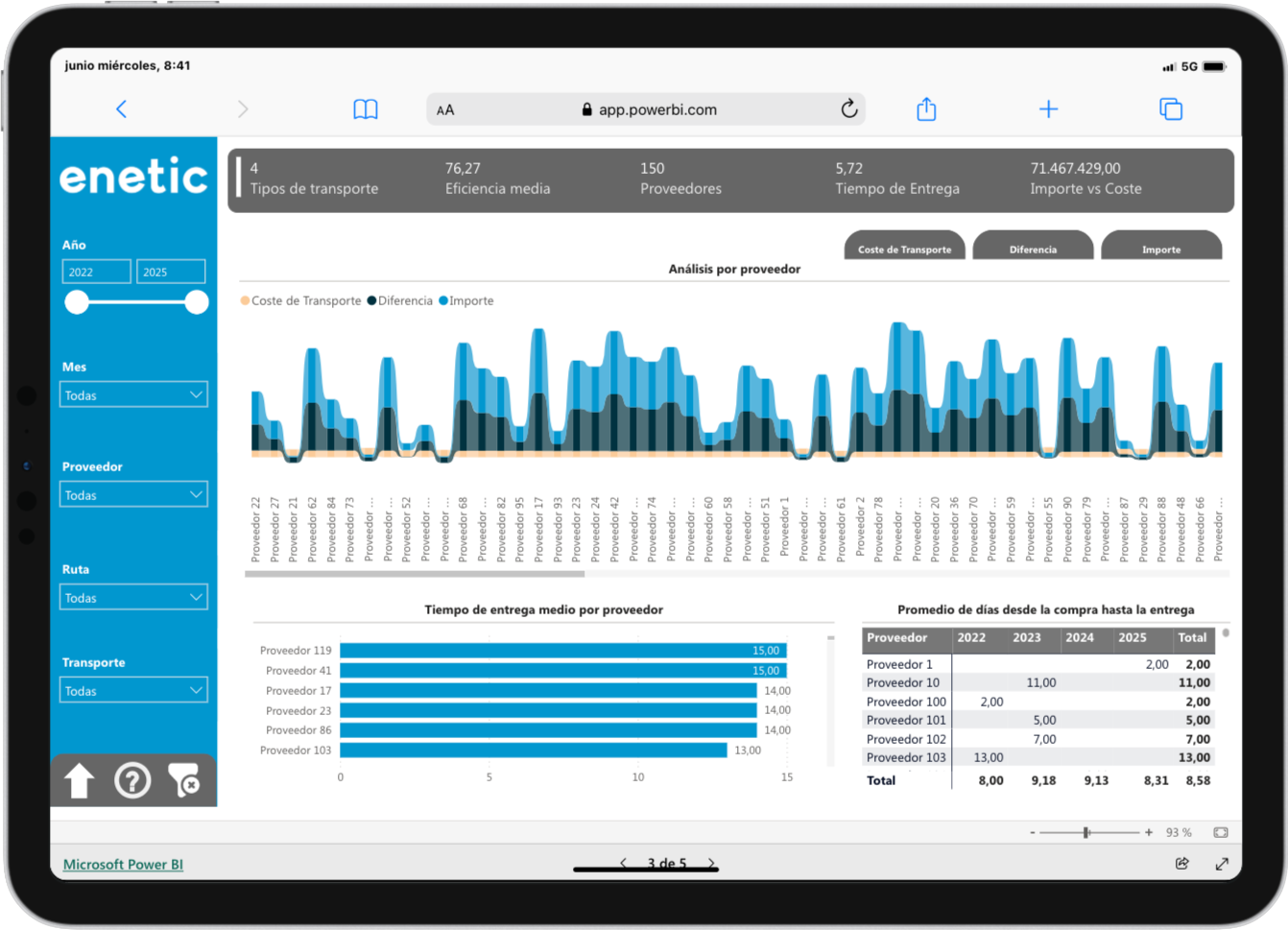Click table row Proveedor 101
This screenshot has width=1288, height=930.
point(1038,720)
